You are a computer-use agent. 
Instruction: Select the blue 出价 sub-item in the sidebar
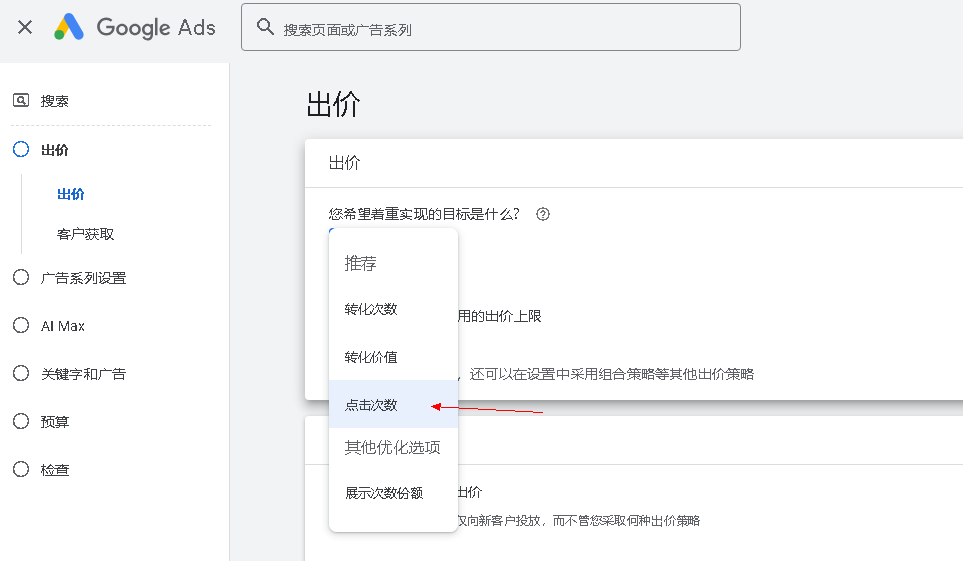[x=71, y=194]
